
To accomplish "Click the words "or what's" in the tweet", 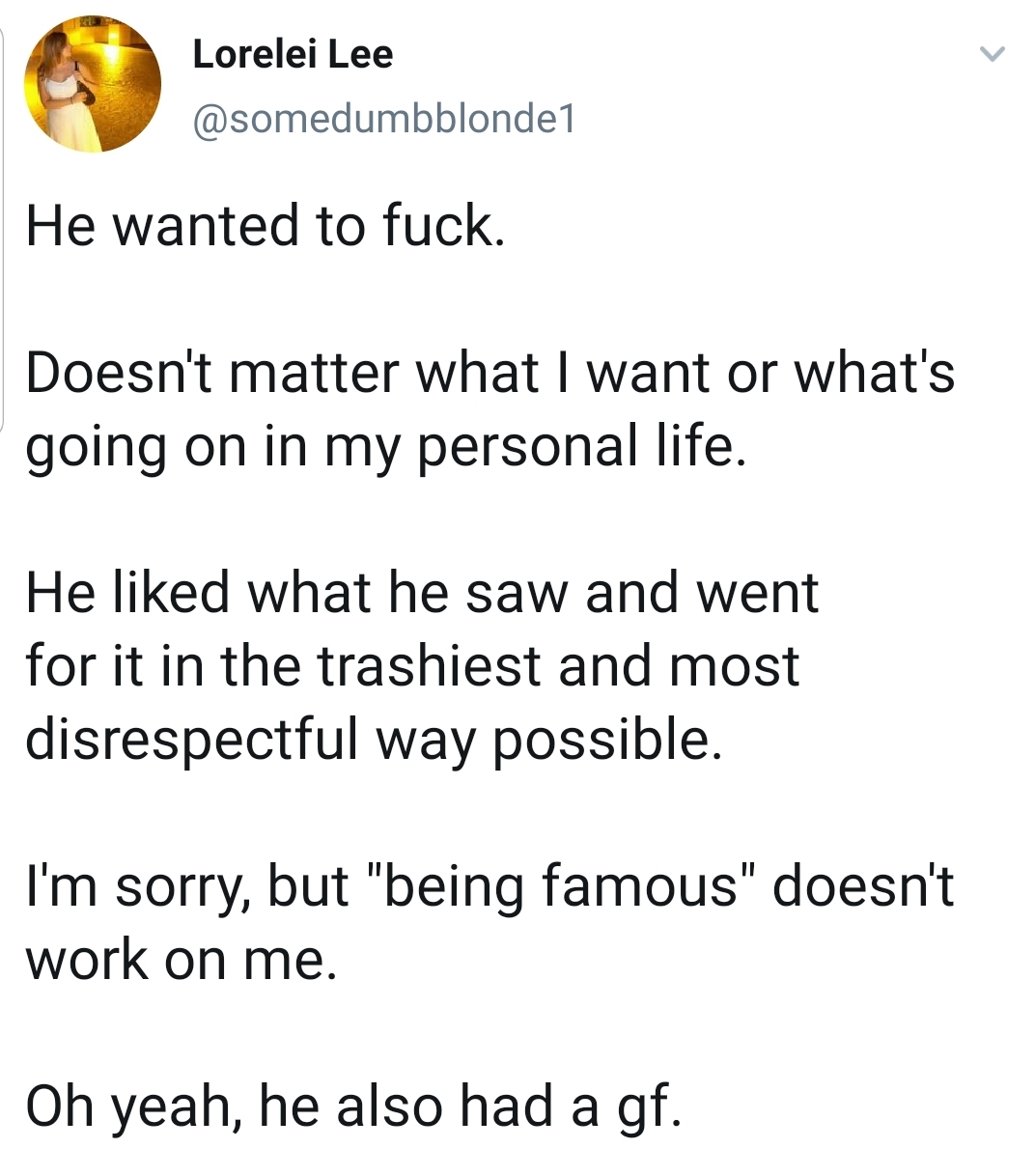I will tap(842, 373).
